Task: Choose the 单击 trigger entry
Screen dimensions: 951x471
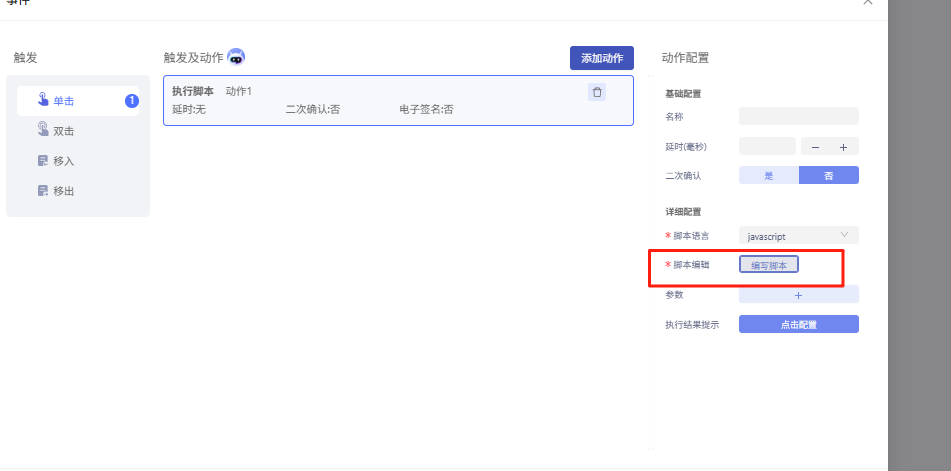Action: tap(78, 101)
